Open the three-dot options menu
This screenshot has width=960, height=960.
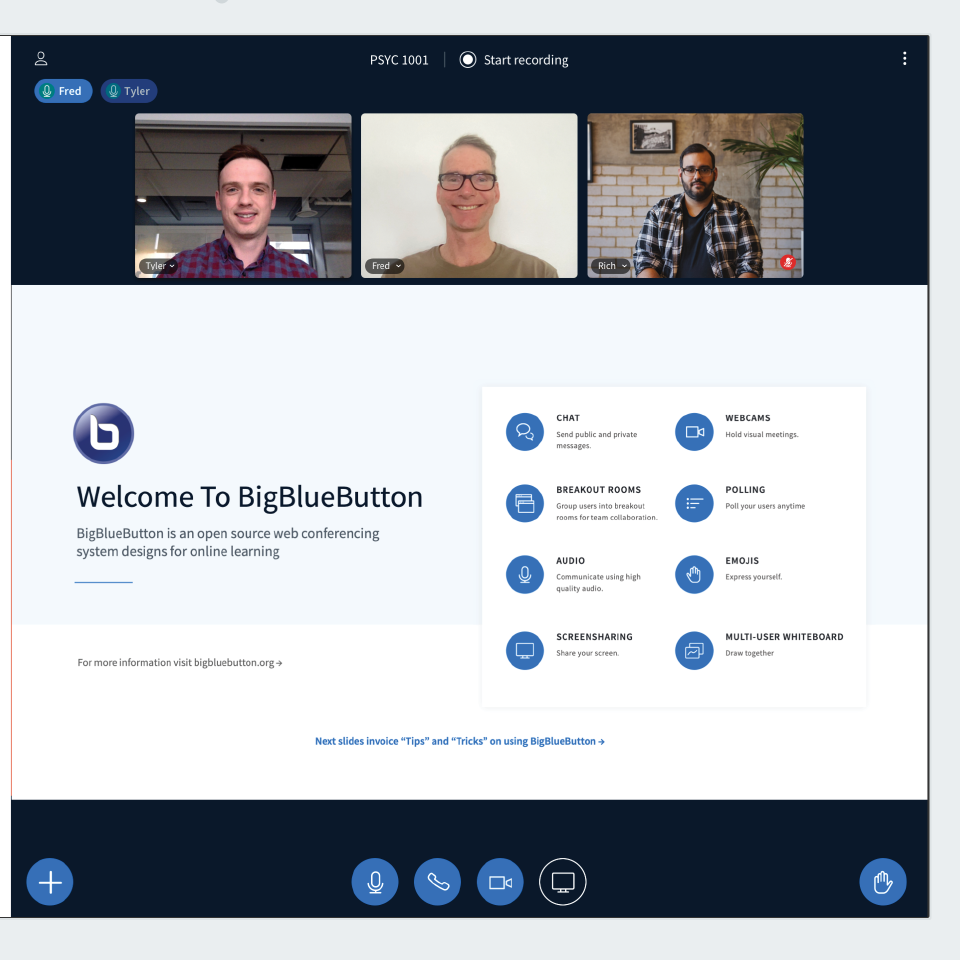point(904,59)
